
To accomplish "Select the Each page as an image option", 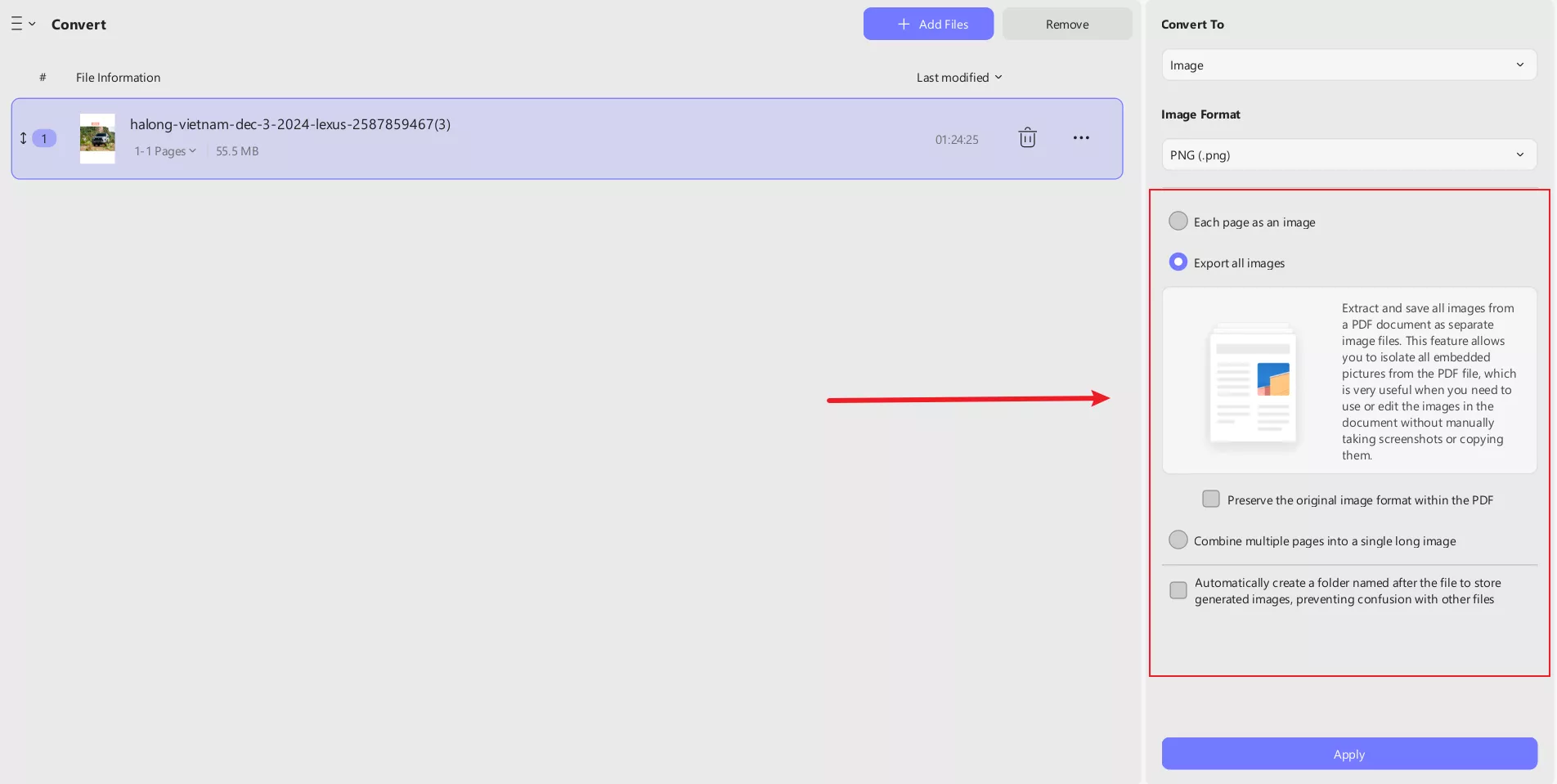I will [x=1178, y=222].
